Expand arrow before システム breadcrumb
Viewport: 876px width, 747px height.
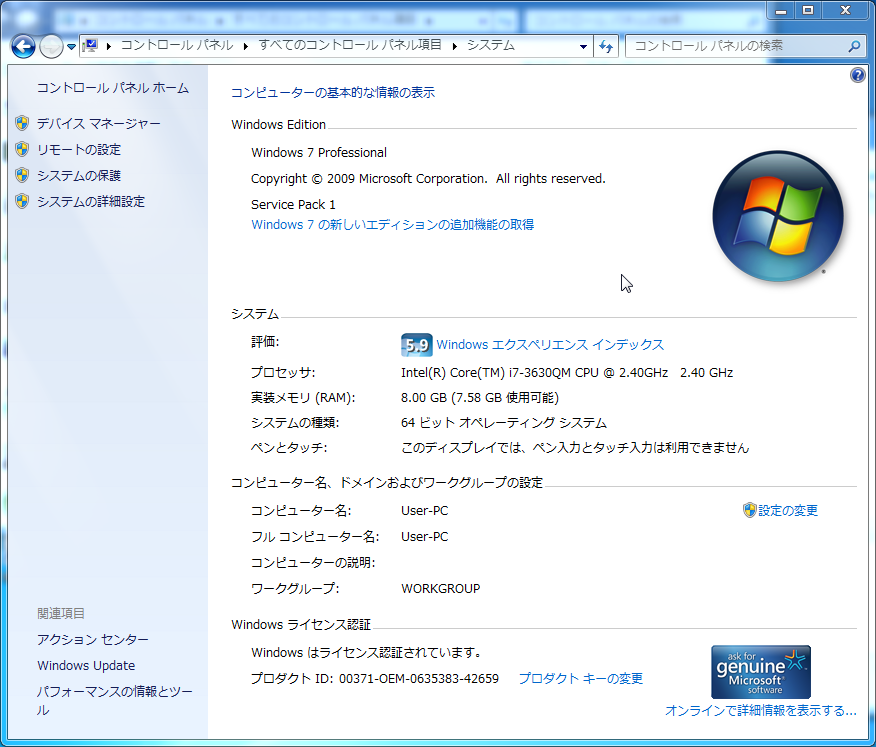[x=454, y=46]
